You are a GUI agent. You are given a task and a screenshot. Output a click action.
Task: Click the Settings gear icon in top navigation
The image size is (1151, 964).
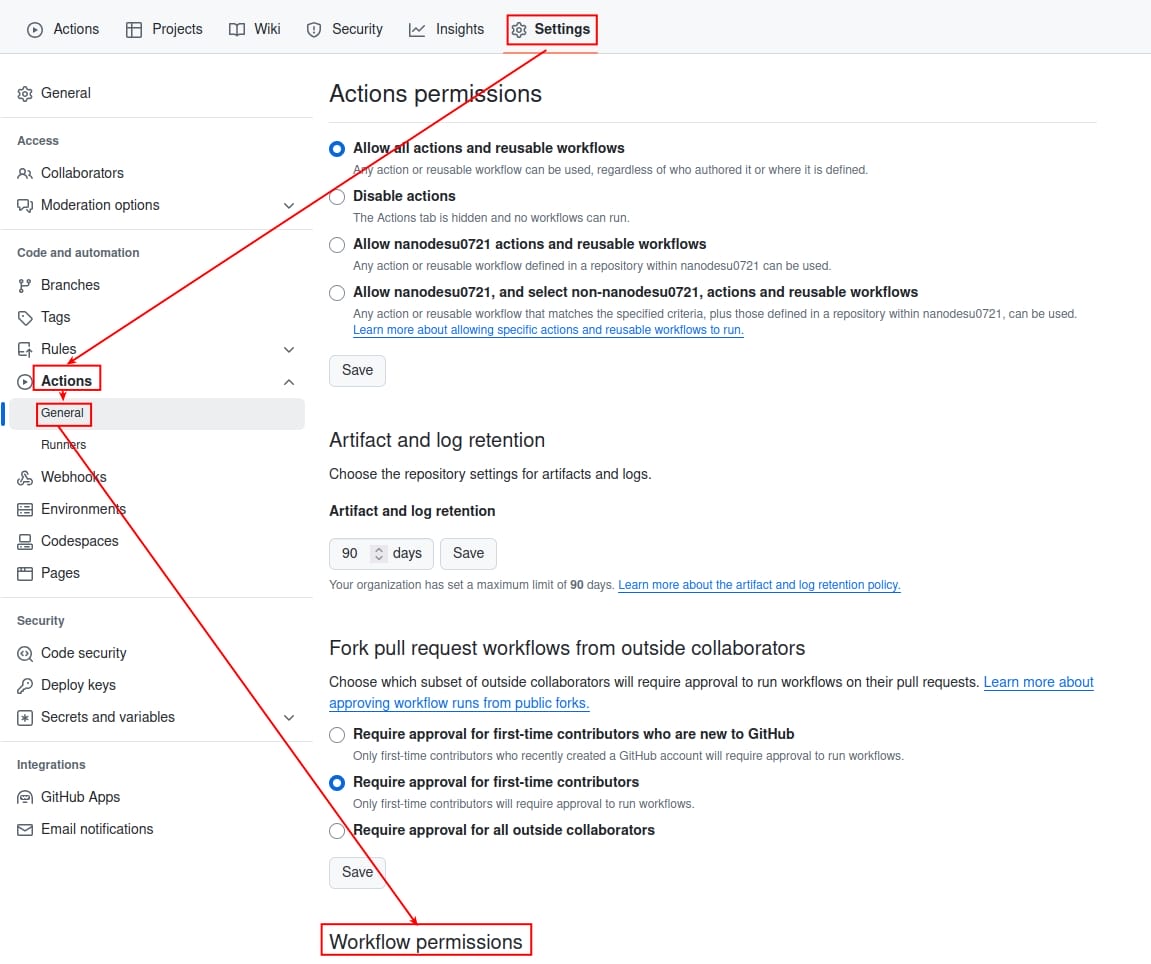tap(519, 29)
